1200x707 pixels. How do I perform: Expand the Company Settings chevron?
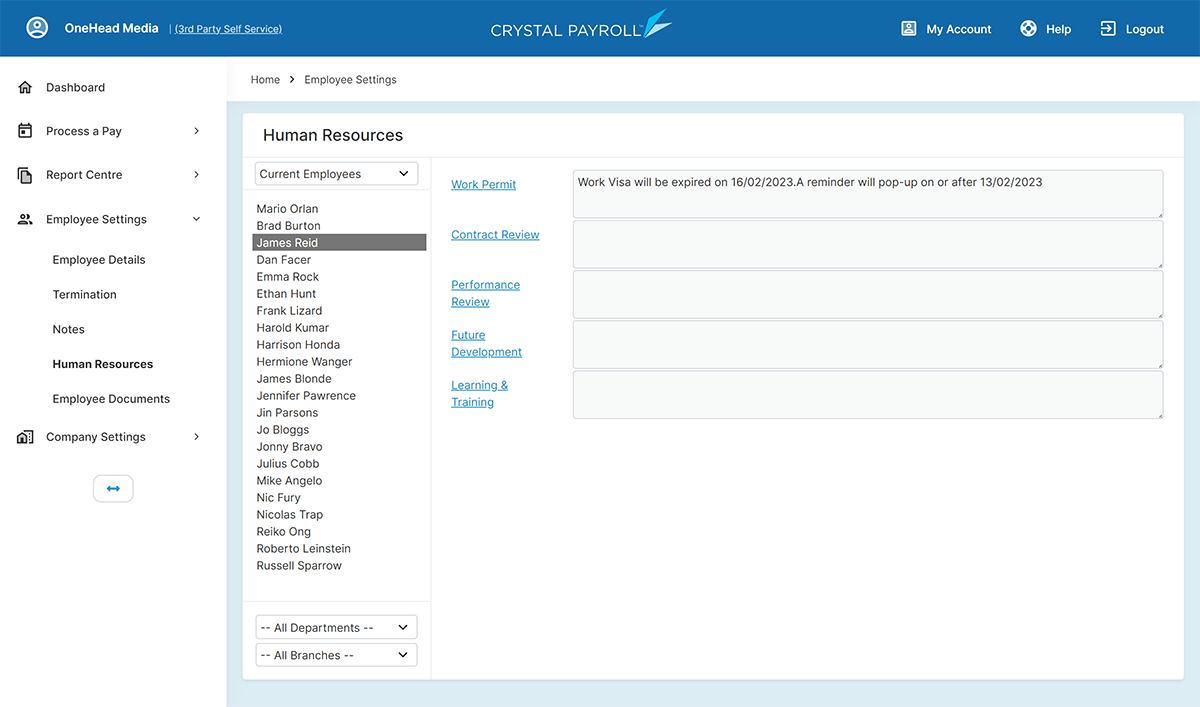pos(196,437)
